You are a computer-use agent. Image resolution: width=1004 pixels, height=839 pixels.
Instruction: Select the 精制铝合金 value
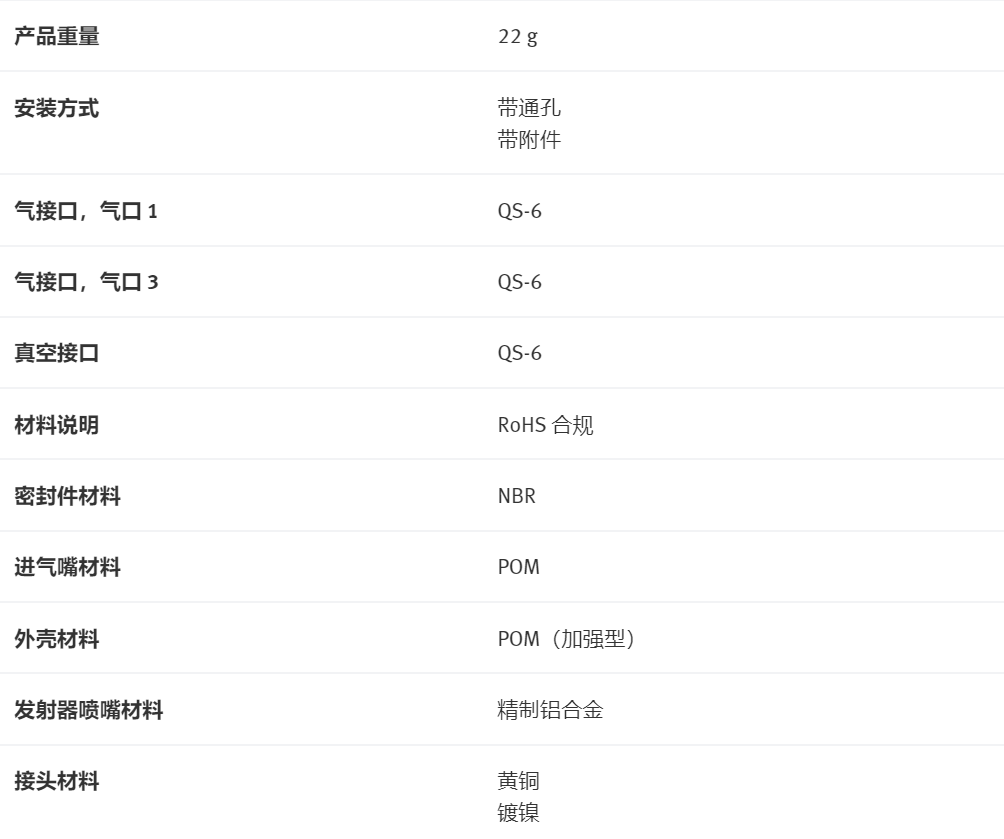pyautogui.click(x=550, y=711)
